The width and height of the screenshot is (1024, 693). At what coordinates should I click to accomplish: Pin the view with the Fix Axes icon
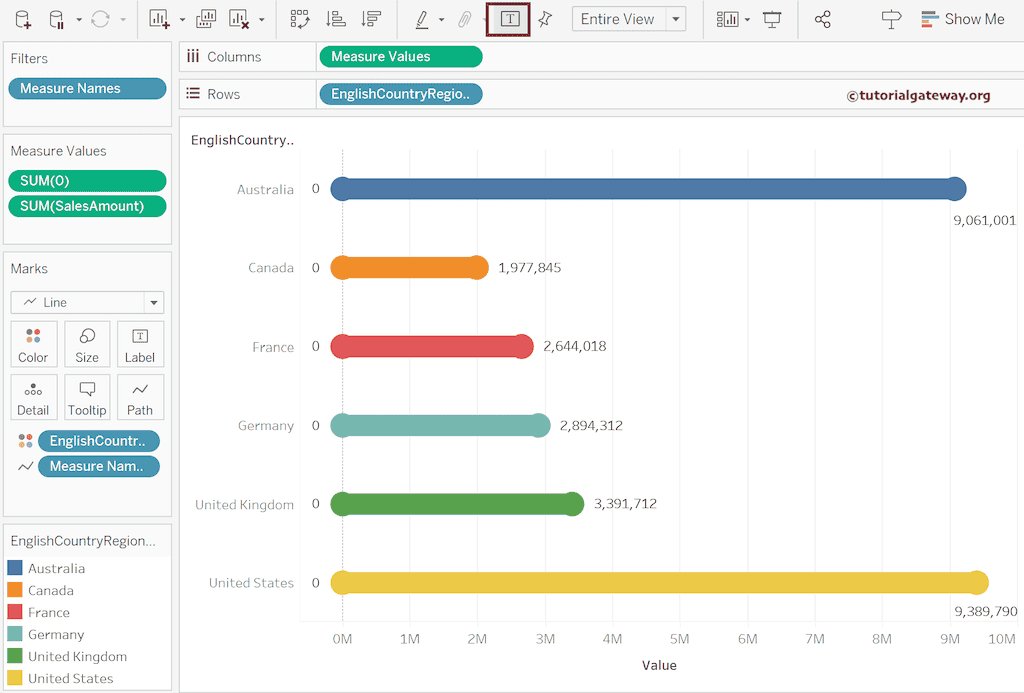[545, 18]
